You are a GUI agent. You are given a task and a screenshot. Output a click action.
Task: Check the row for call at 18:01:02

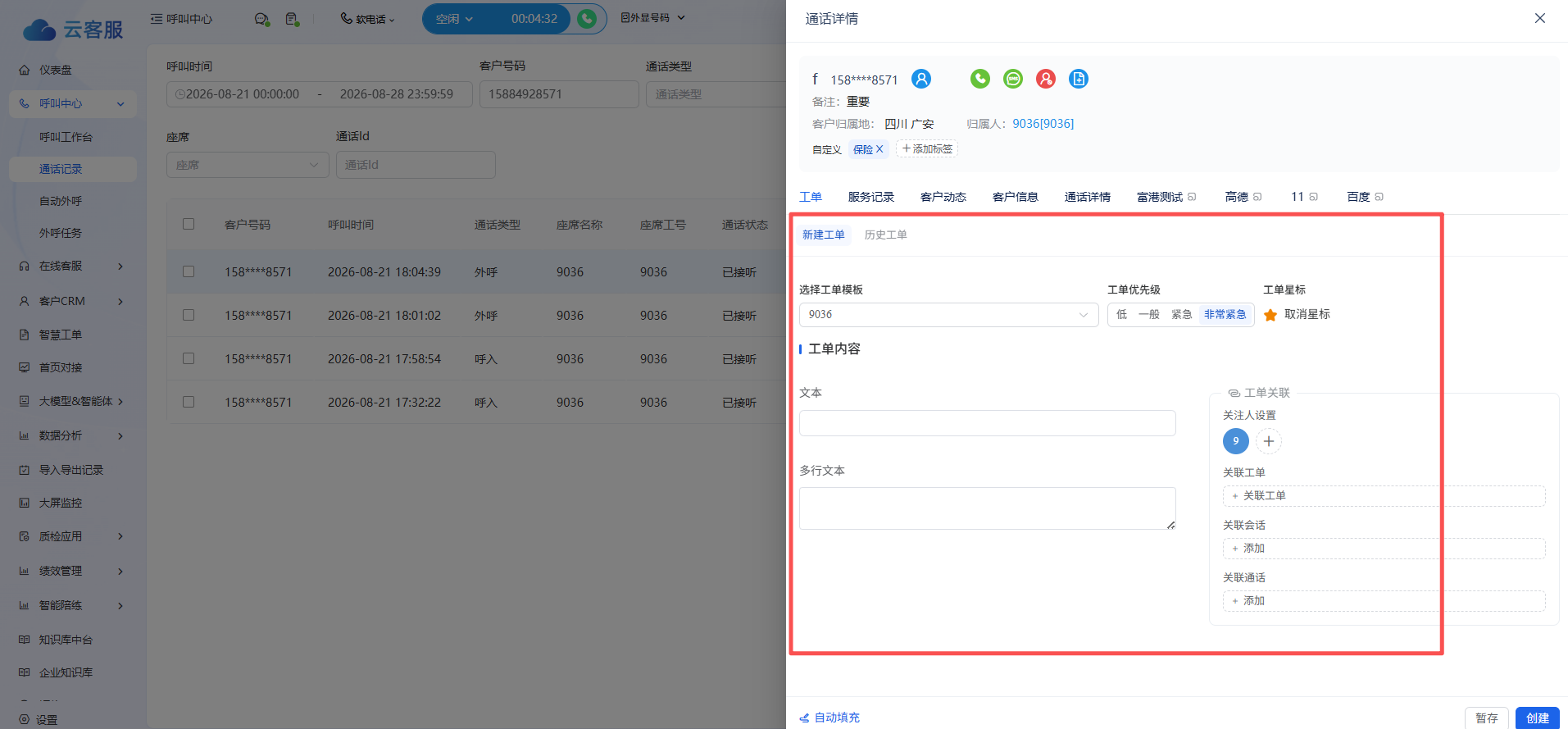click(x=189, y=315)
